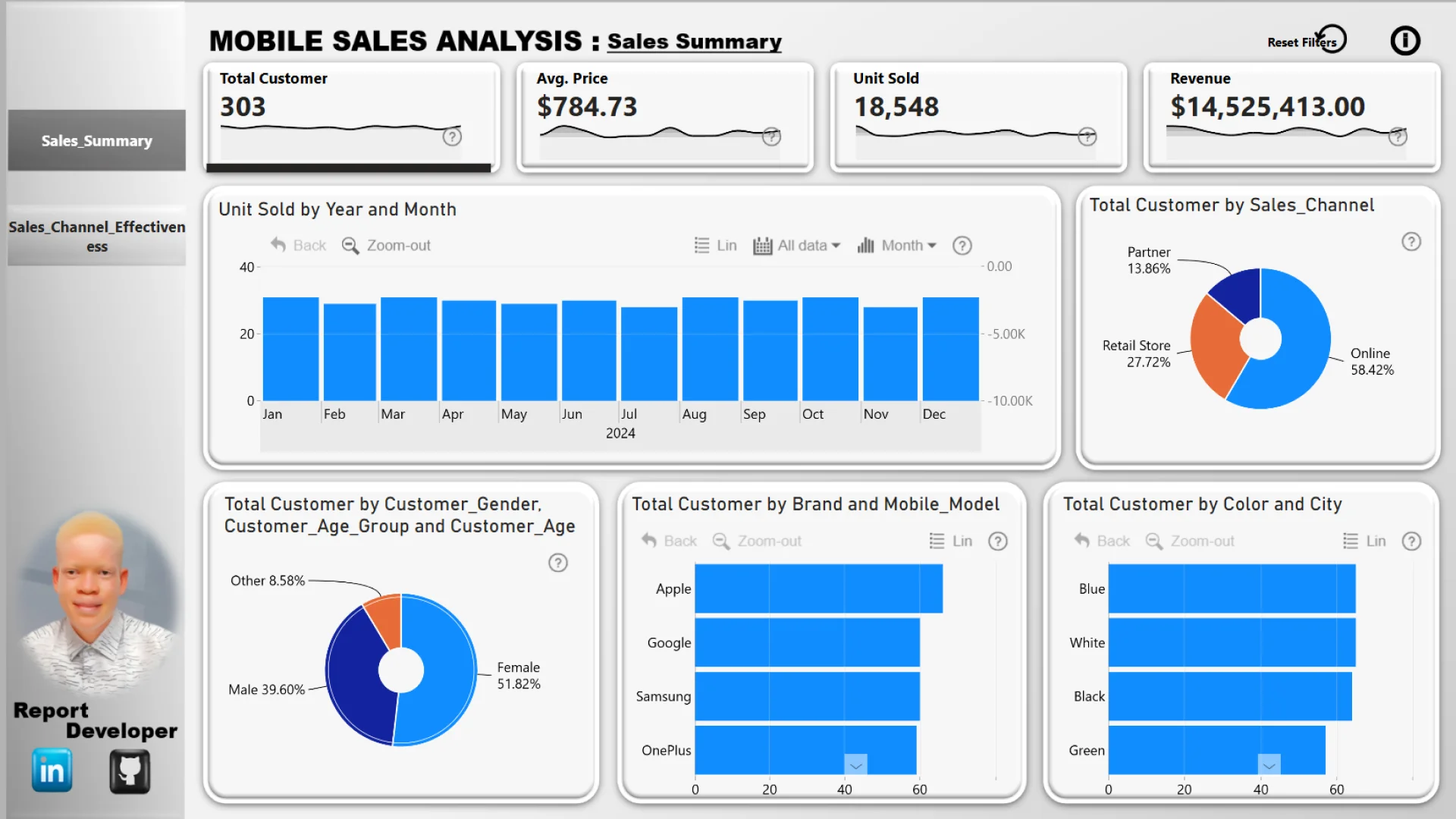Screen dimensions: 1456x819
Task: Click help icon on Revenue card
Action: [1398, 136]
